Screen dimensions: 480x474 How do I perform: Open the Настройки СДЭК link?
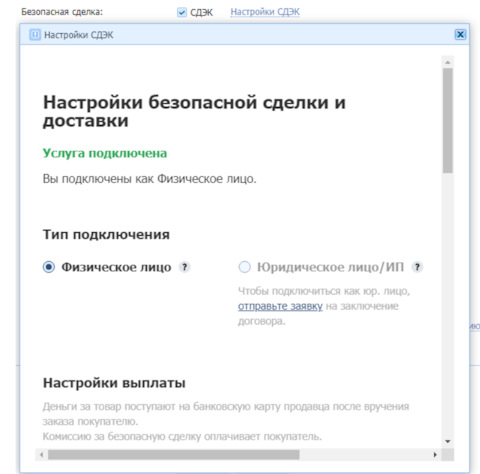click(x=265, y=12)
